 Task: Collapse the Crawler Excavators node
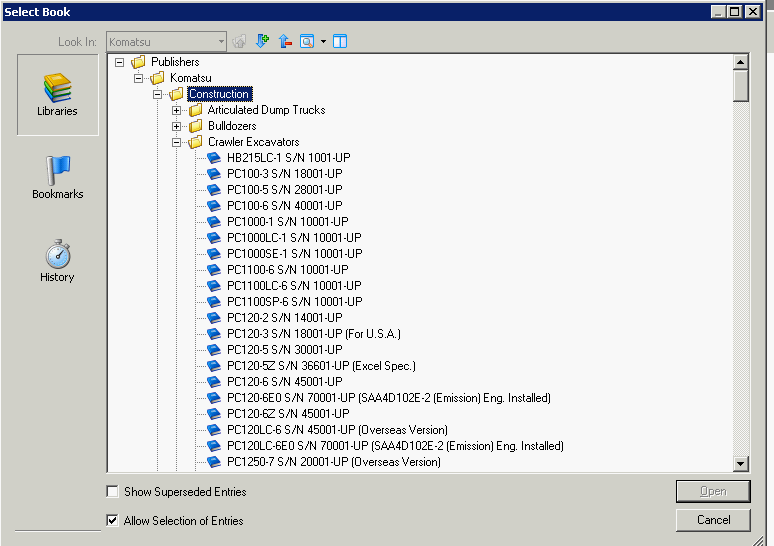click(x=176, y=142)
